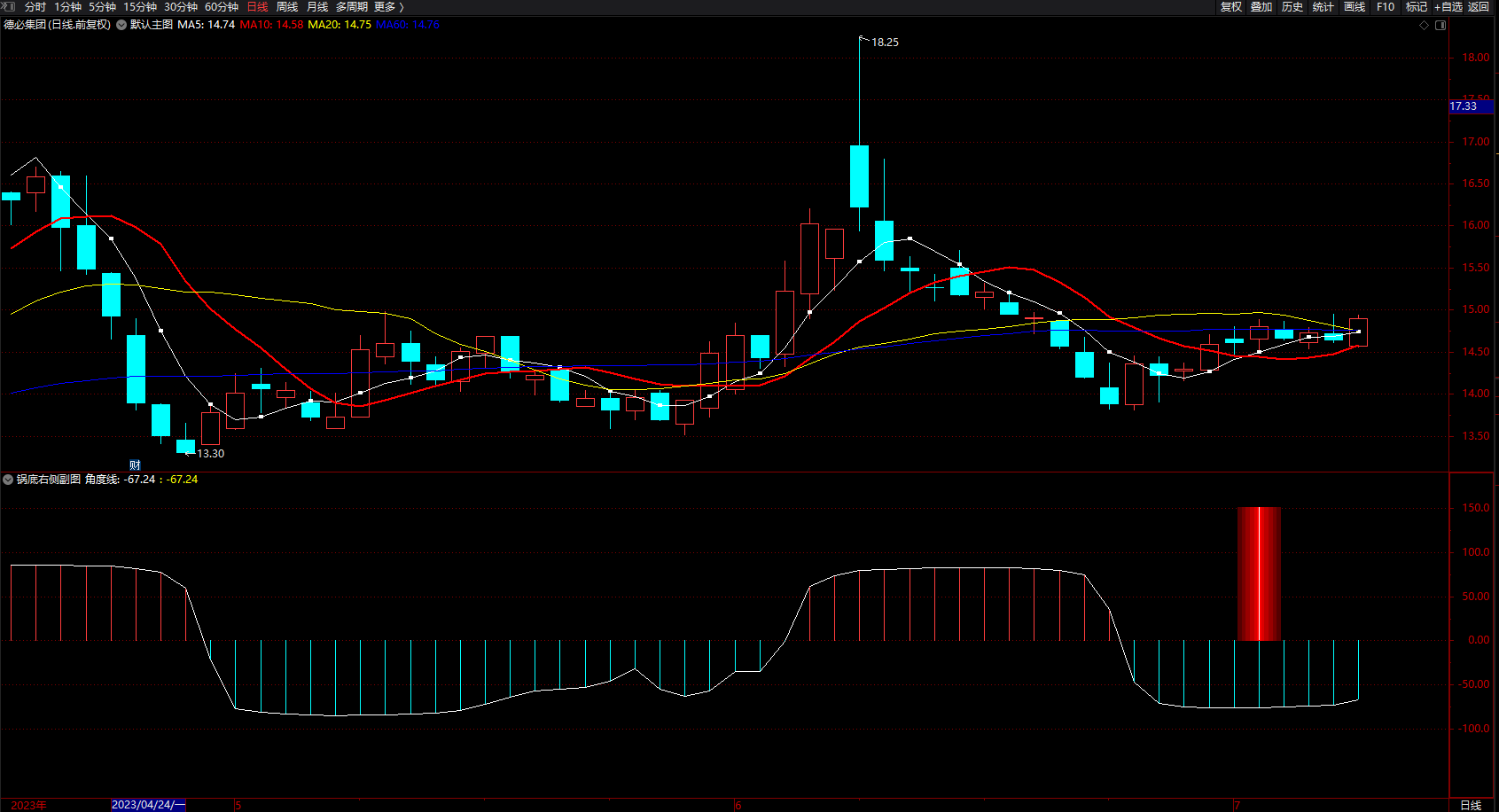
Task: Click the 17.33 price tag on the axis
Action: click(x=1464, y=106)
